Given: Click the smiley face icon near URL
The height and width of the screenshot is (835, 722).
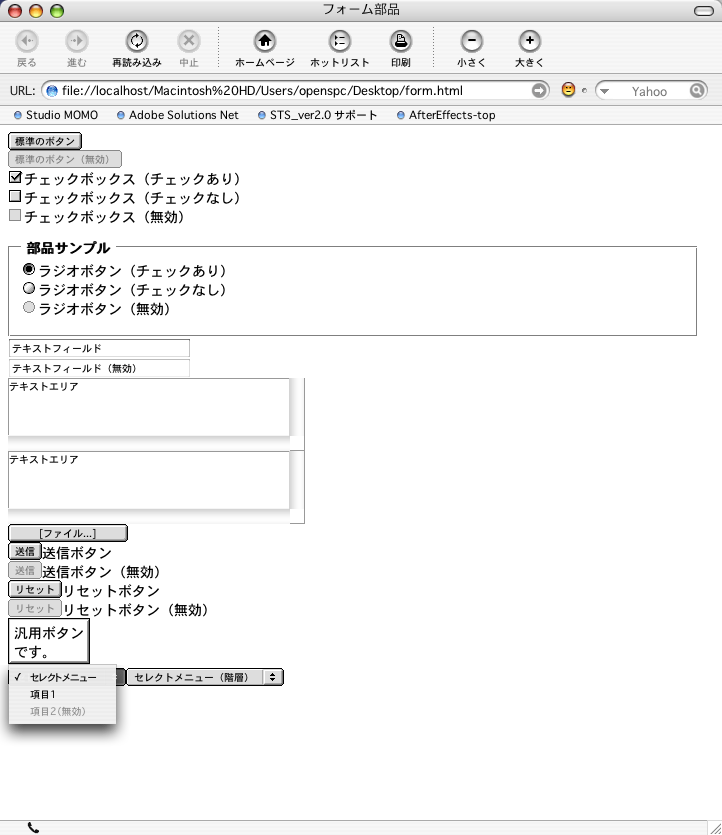Looking at the screenshot, I should (x=569, y=89).
